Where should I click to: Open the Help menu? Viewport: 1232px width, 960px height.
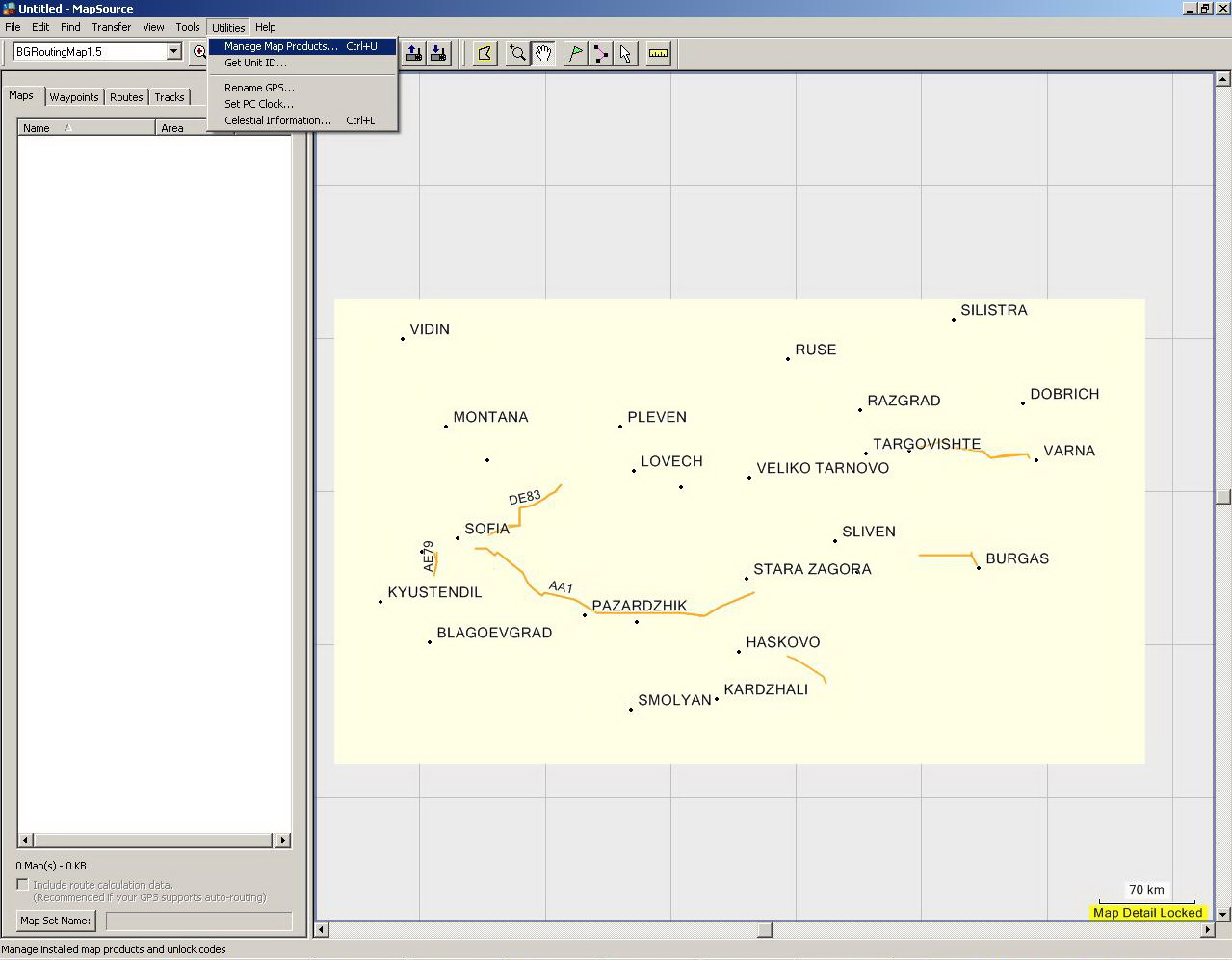tap(265, 27)
